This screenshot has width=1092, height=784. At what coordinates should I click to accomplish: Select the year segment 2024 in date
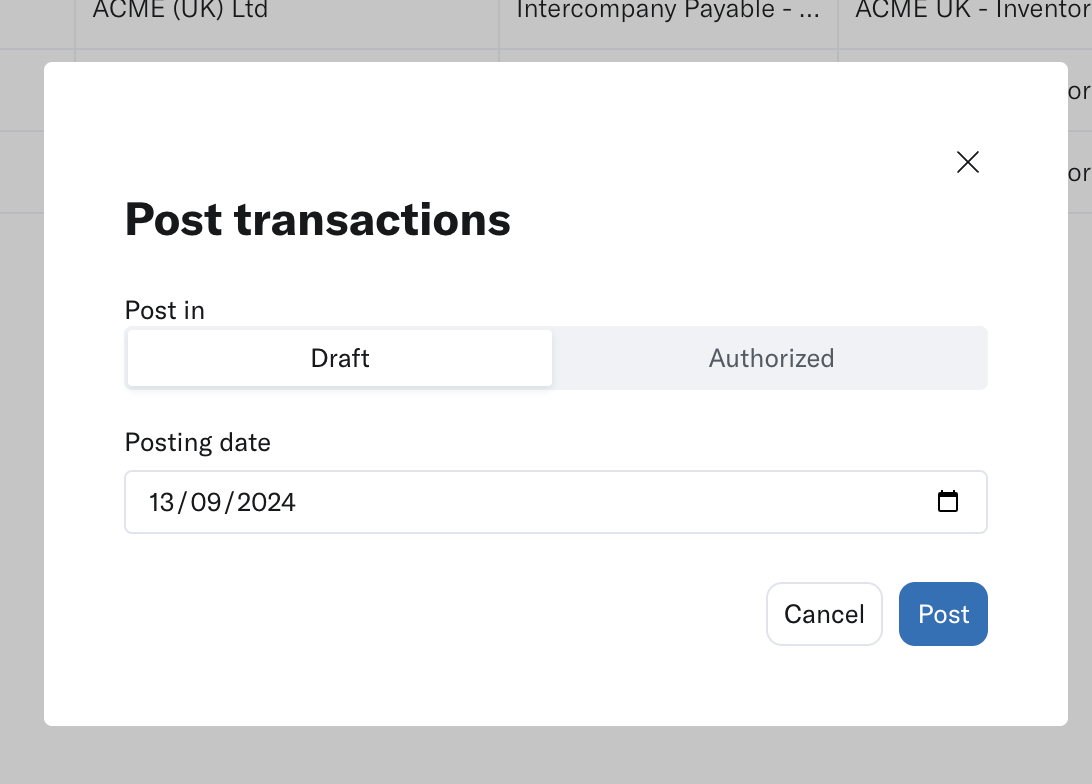[x=266, y=502]
